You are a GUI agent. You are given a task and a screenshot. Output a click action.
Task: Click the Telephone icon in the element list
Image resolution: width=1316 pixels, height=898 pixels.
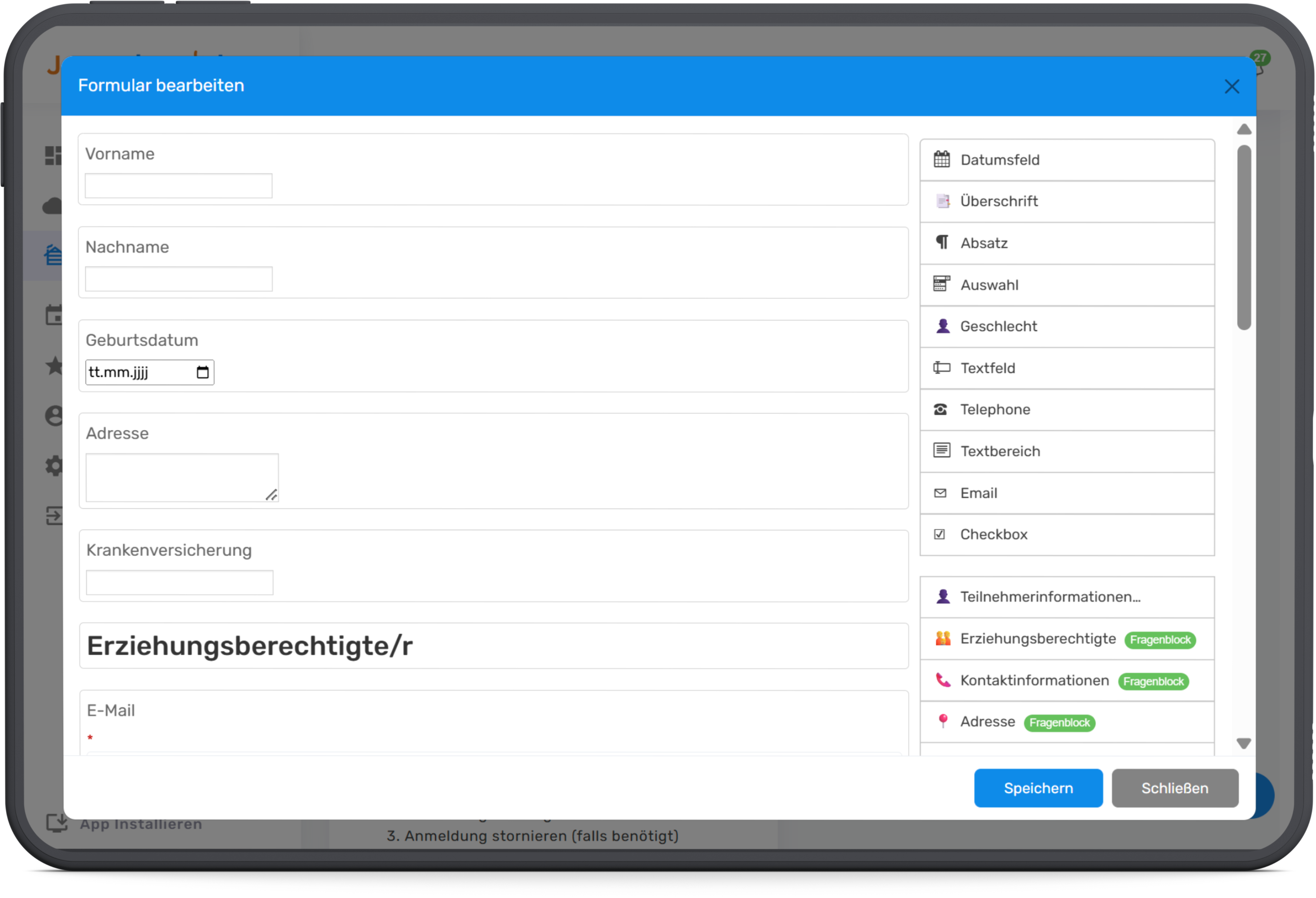[x=941, y=409]
